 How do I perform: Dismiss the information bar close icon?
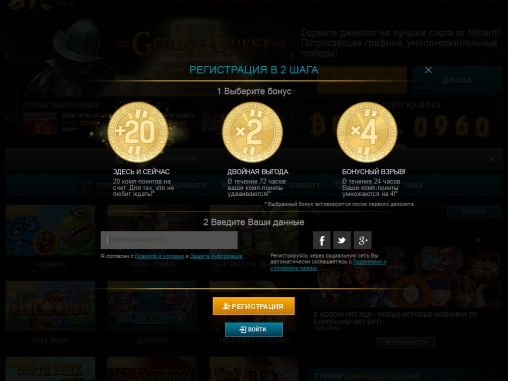tap(492, 159)
